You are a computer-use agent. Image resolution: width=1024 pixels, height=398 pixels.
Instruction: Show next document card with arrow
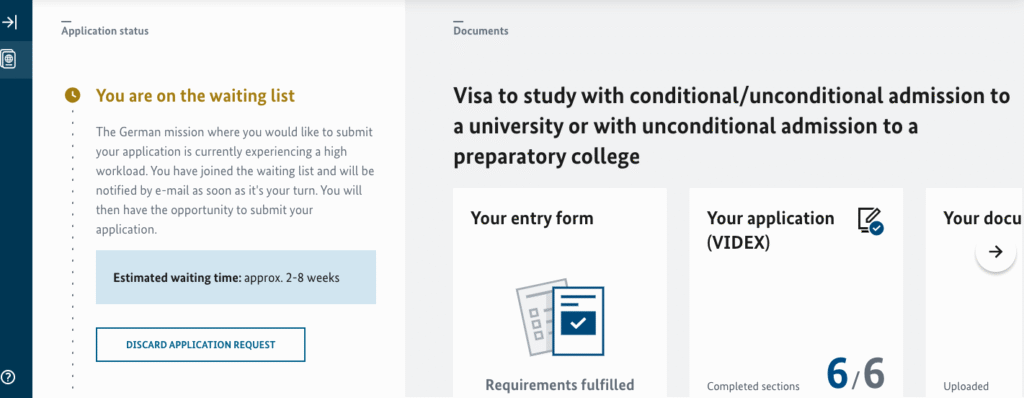coord(995,252)
